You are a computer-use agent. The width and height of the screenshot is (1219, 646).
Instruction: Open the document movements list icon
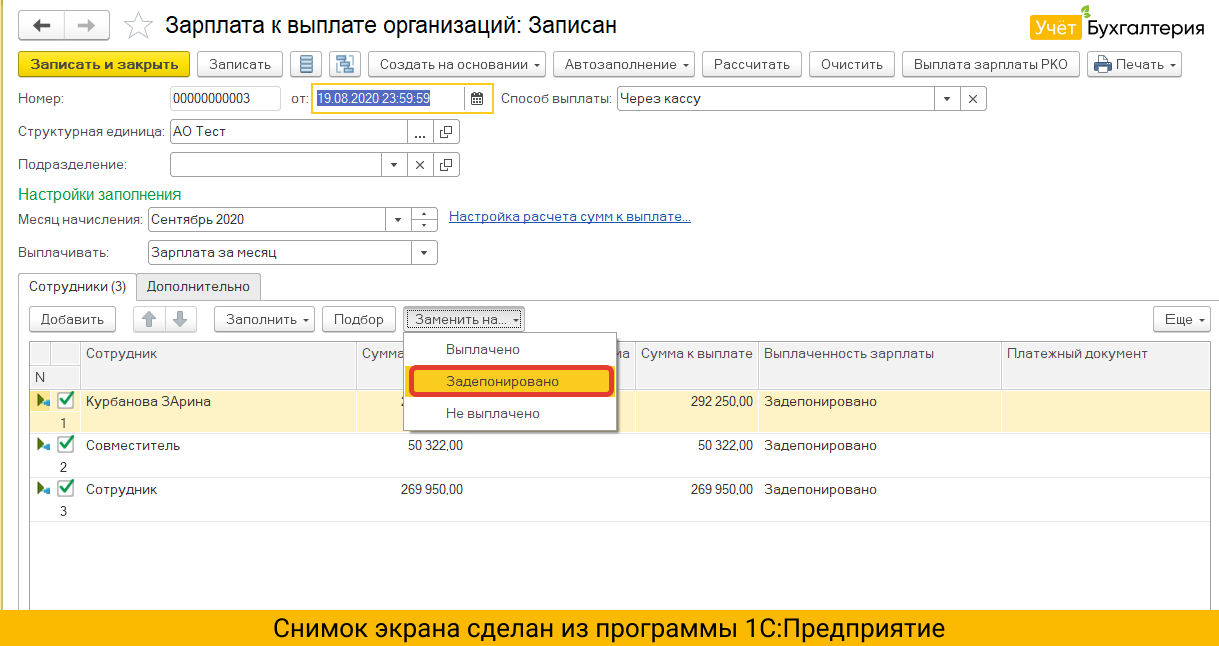[x=306, y=65]
